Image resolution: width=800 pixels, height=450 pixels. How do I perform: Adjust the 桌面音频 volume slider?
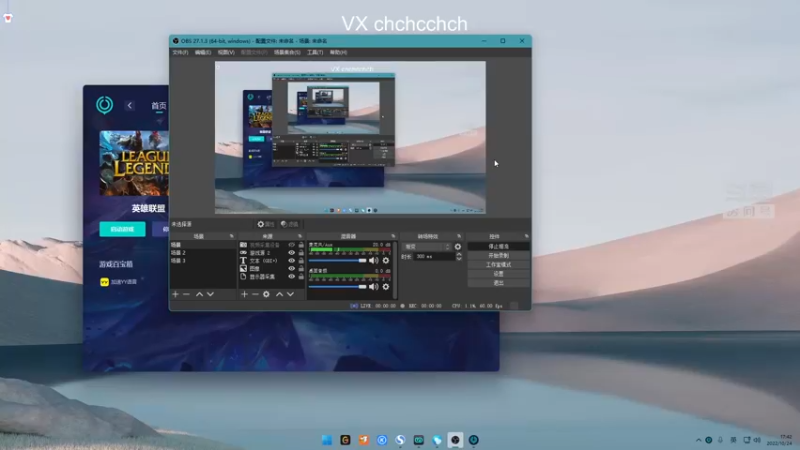pos(338,287)
